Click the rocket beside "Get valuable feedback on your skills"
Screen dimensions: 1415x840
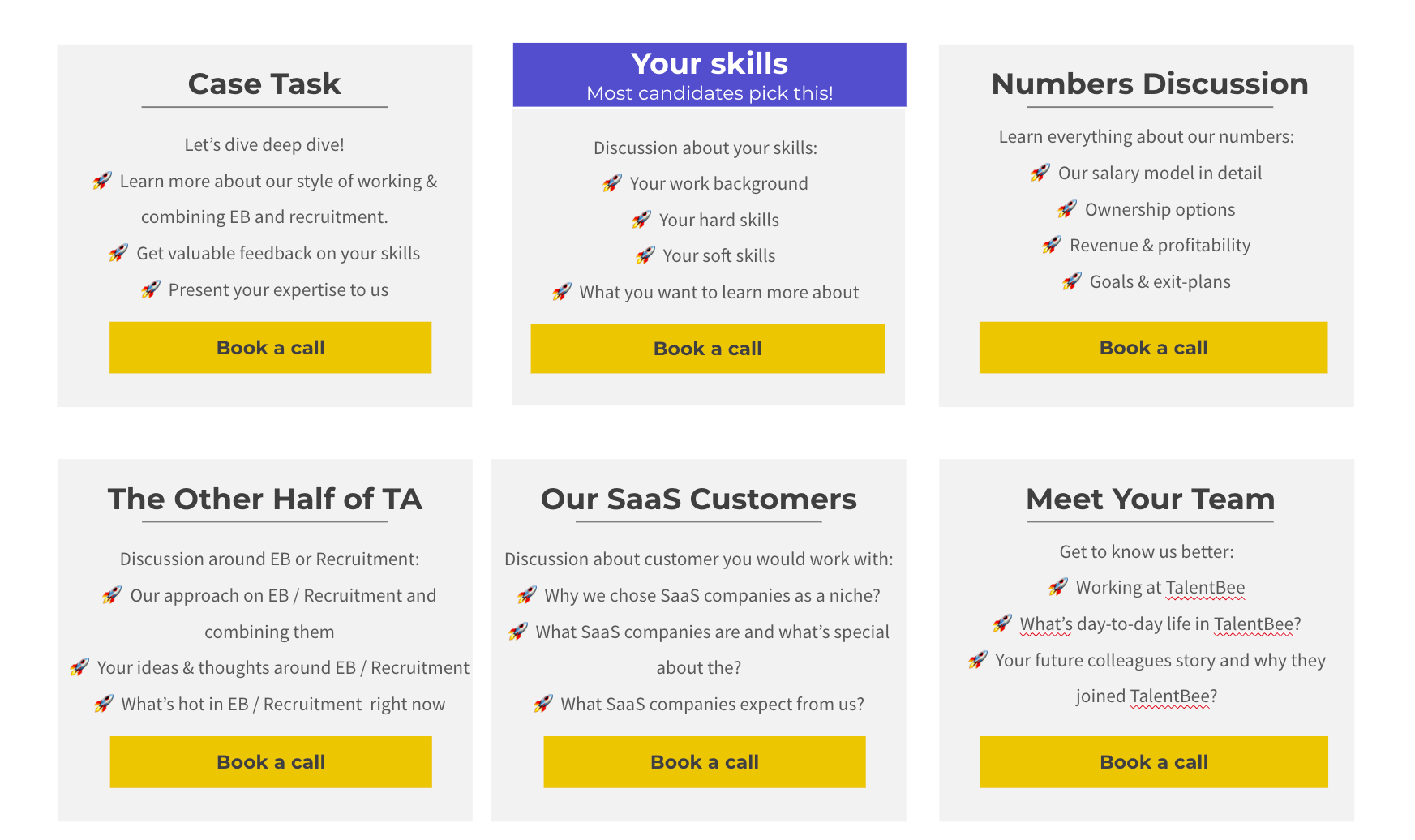pos(118,253)
